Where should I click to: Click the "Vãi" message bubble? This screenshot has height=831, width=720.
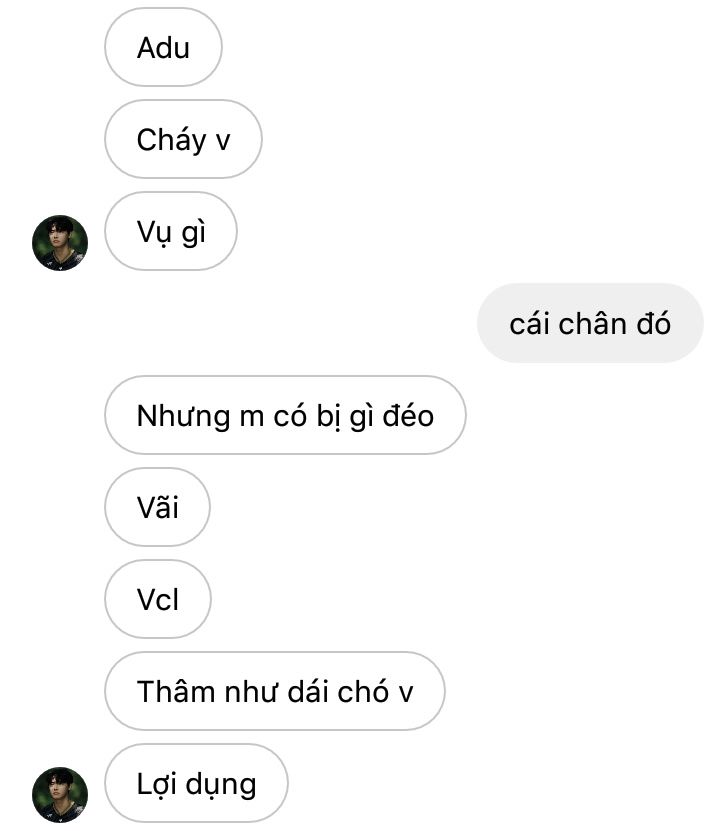(x=157, y=507)
